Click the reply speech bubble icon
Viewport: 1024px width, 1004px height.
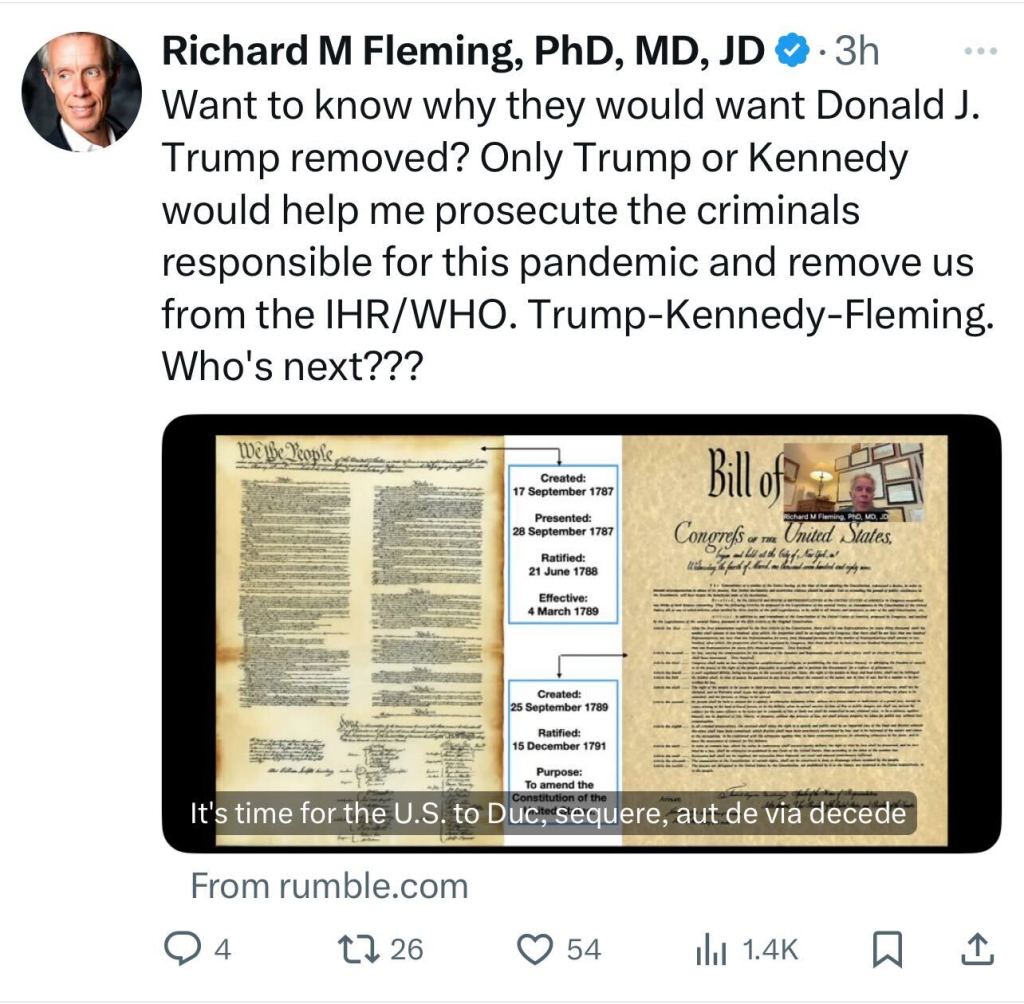(181, 947)
